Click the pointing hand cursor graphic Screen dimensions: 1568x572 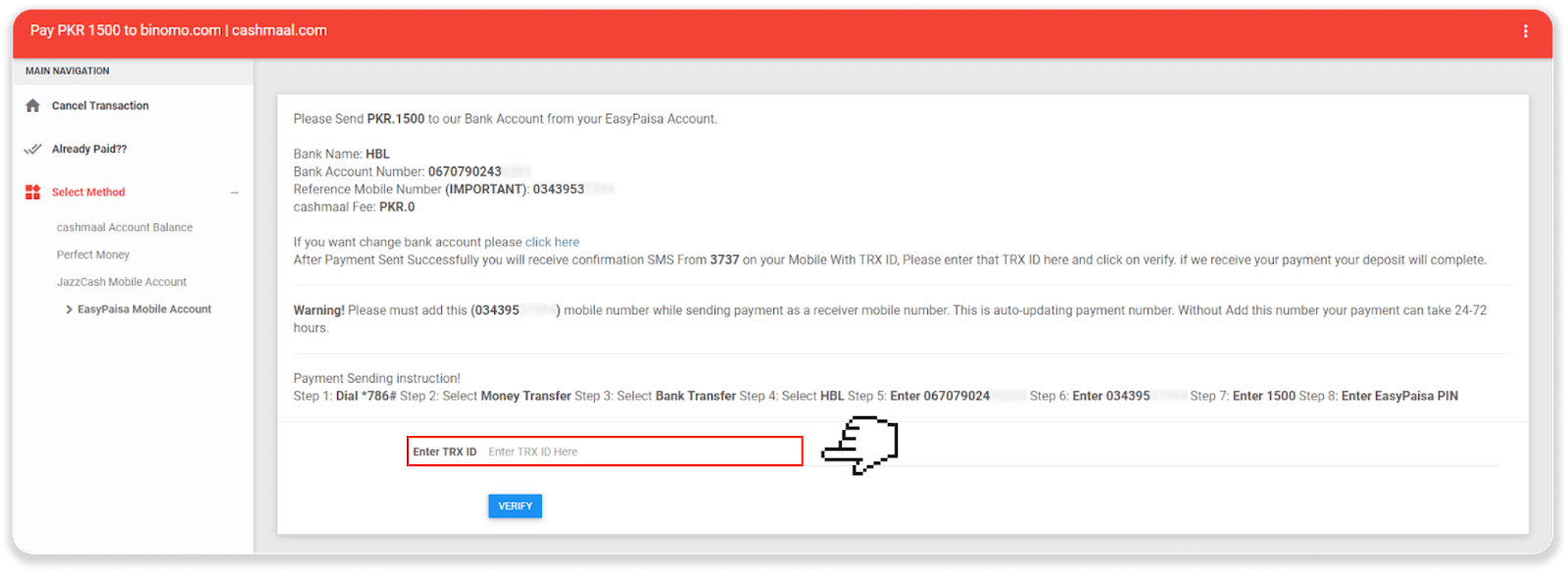pyautogui.click(x=860, y=446)
